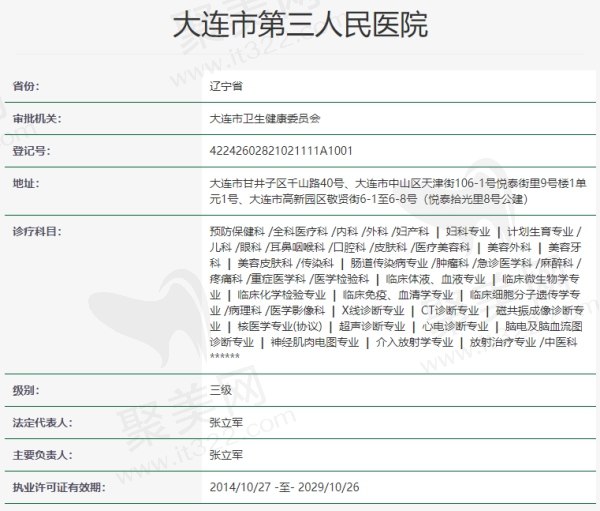Screen dimensions: 600x511
Task: Click the 计划生育专业 entry
Action: (540, 232)
